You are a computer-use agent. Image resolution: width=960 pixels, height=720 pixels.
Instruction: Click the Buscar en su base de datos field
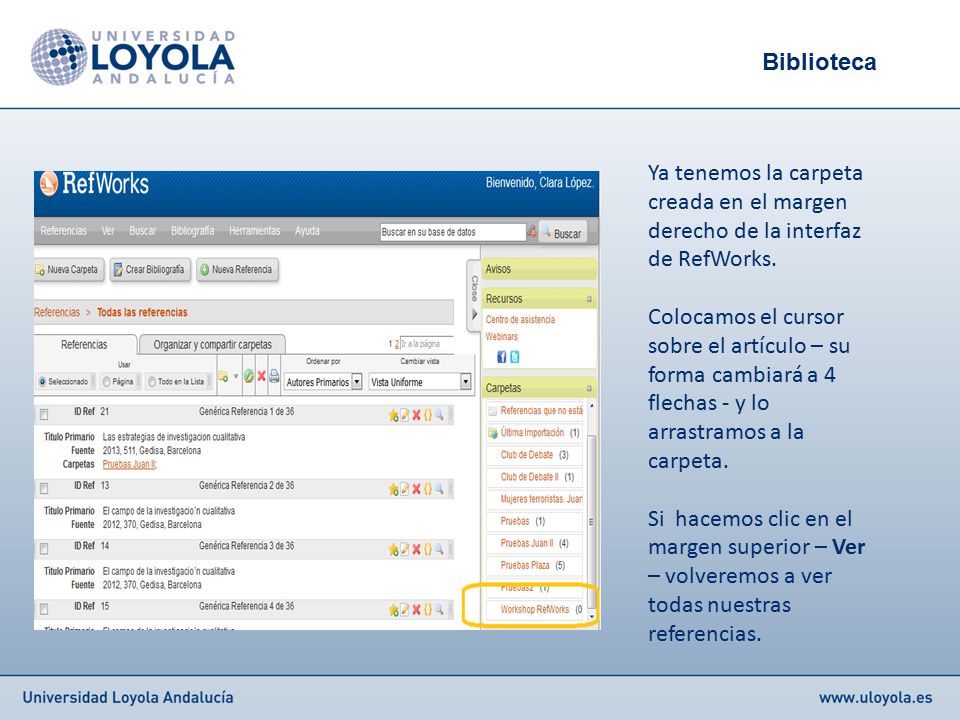(x=452, y=232)
